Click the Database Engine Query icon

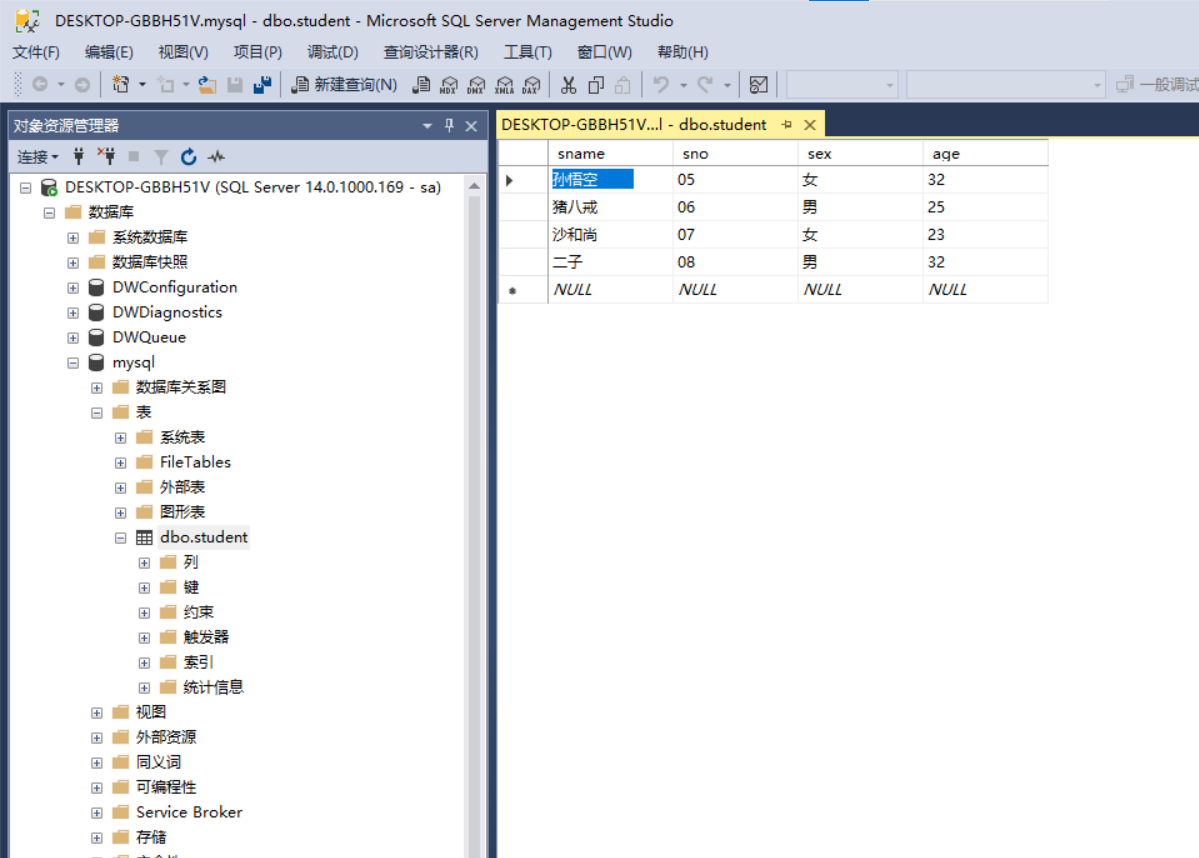point(421,84)
